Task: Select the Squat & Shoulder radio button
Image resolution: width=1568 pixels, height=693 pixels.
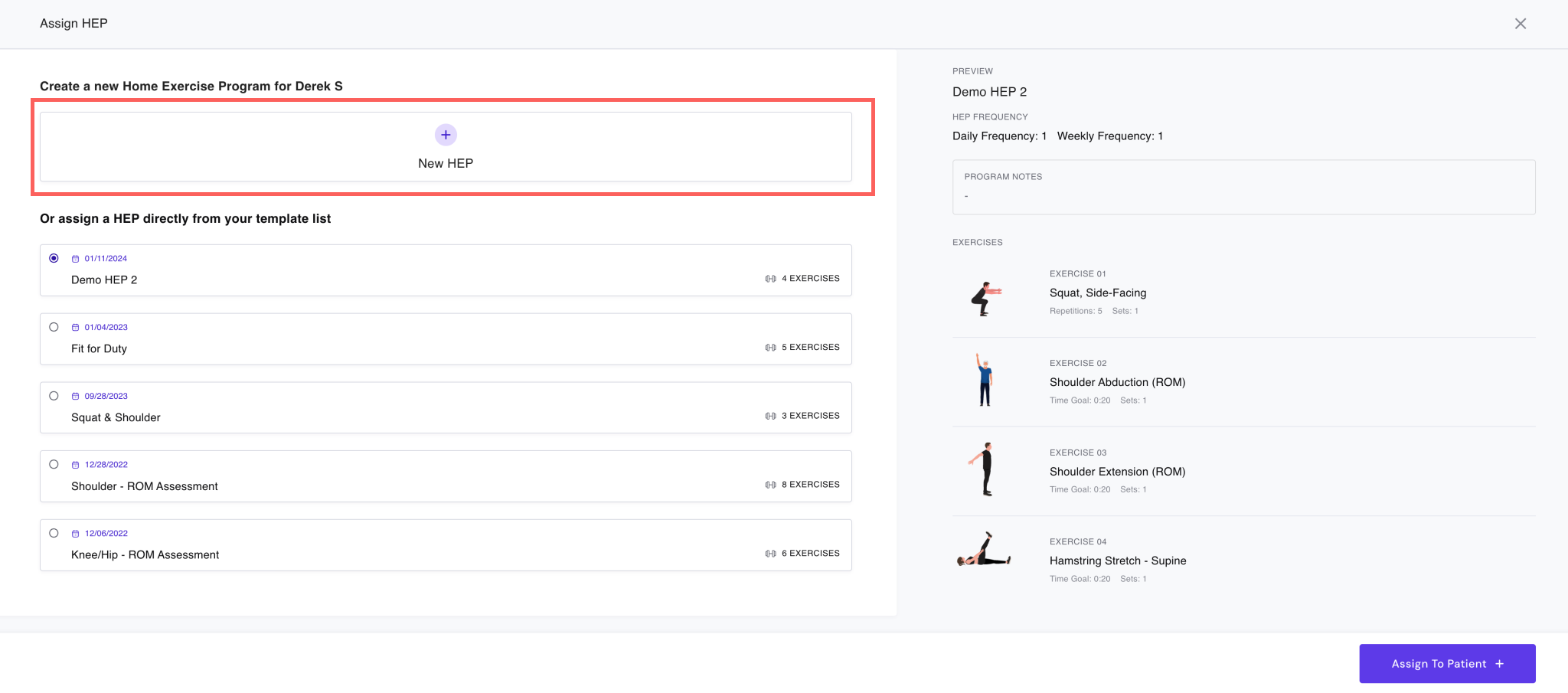Action: (54, 396)
